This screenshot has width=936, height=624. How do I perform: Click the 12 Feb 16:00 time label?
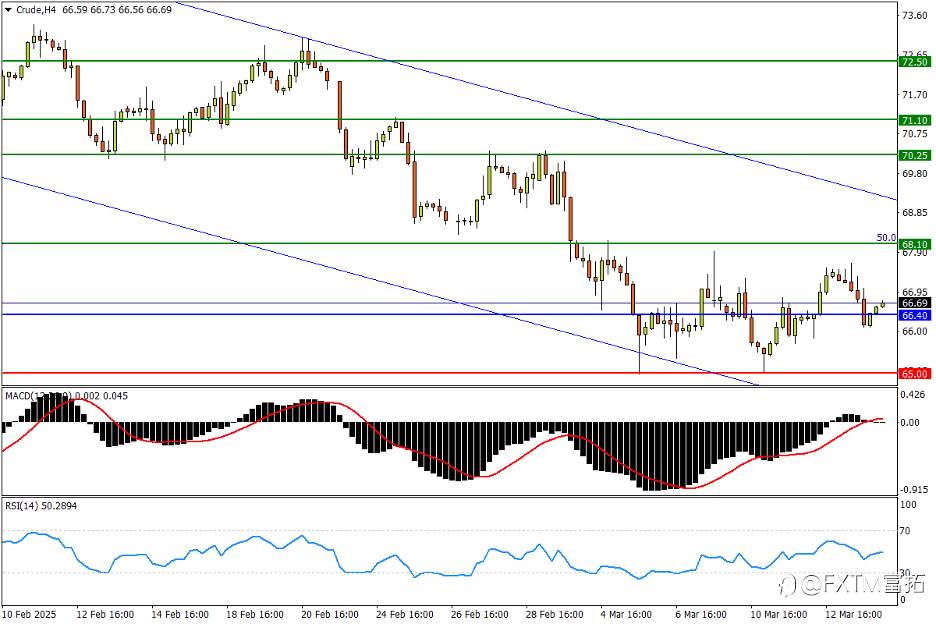[106, 614]
